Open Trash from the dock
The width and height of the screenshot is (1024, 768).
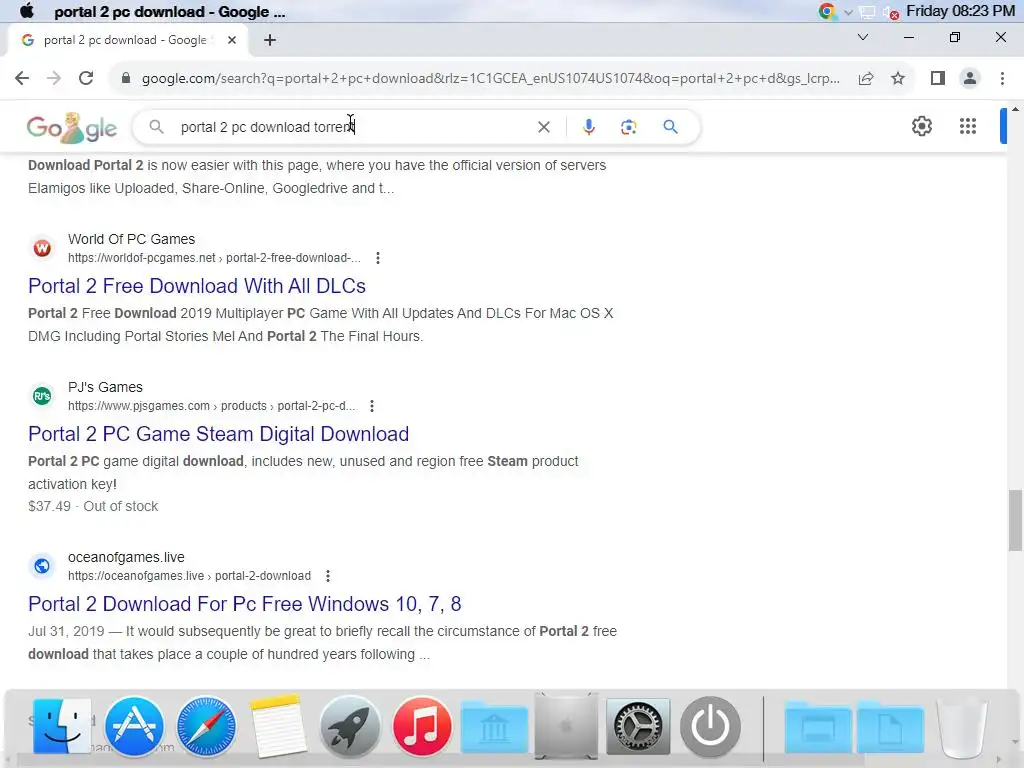coord(962,726)
